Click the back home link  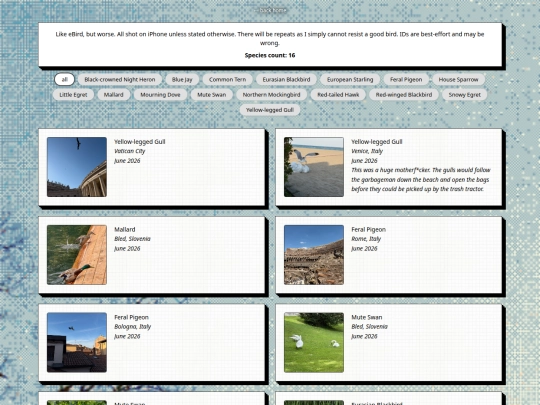(270, 10)
